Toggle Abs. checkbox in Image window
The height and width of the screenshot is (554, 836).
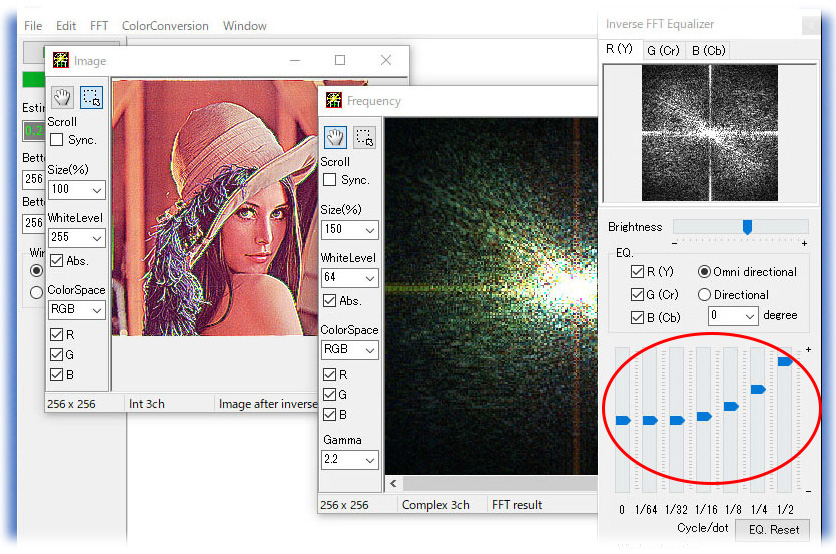coord(57,260)
